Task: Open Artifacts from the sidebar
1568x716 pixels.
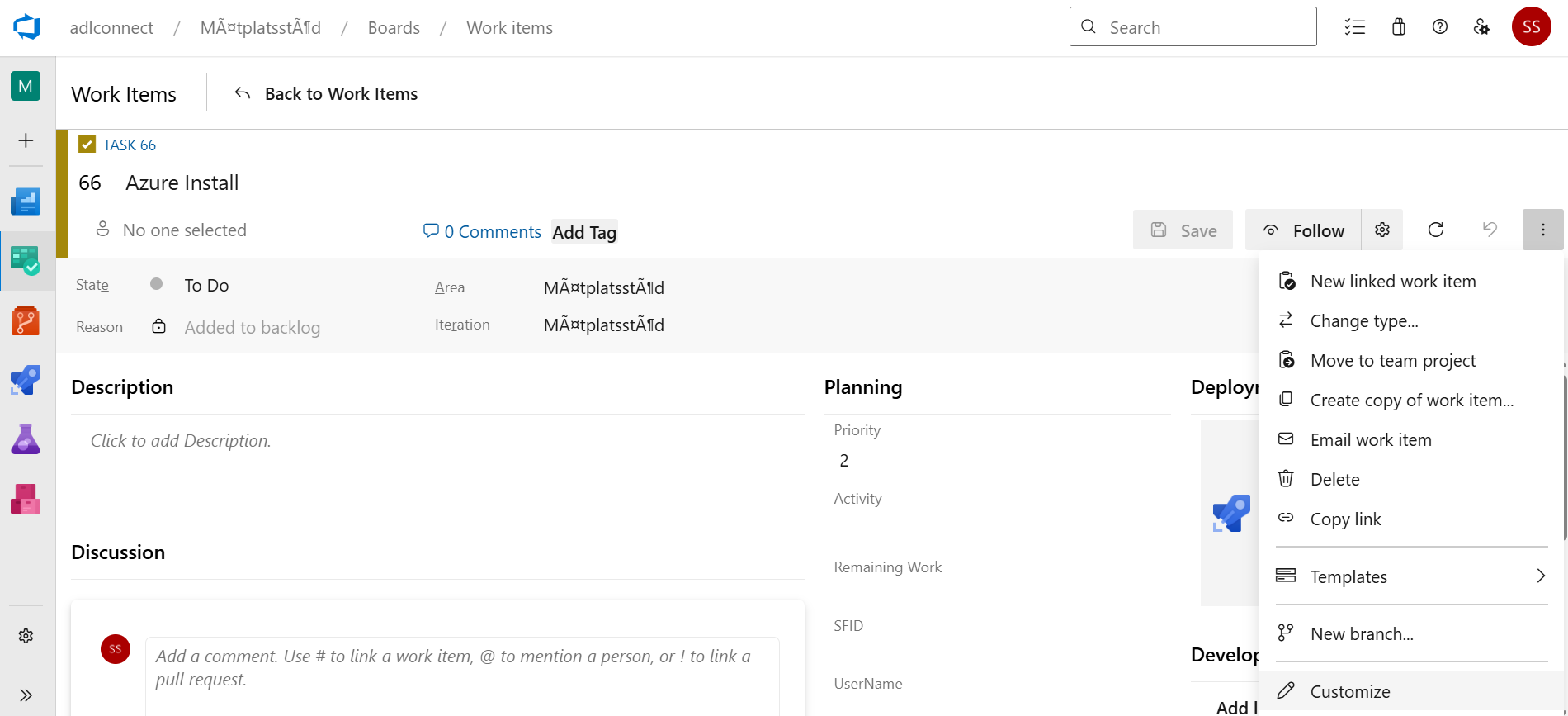Action: coord(26,499)
